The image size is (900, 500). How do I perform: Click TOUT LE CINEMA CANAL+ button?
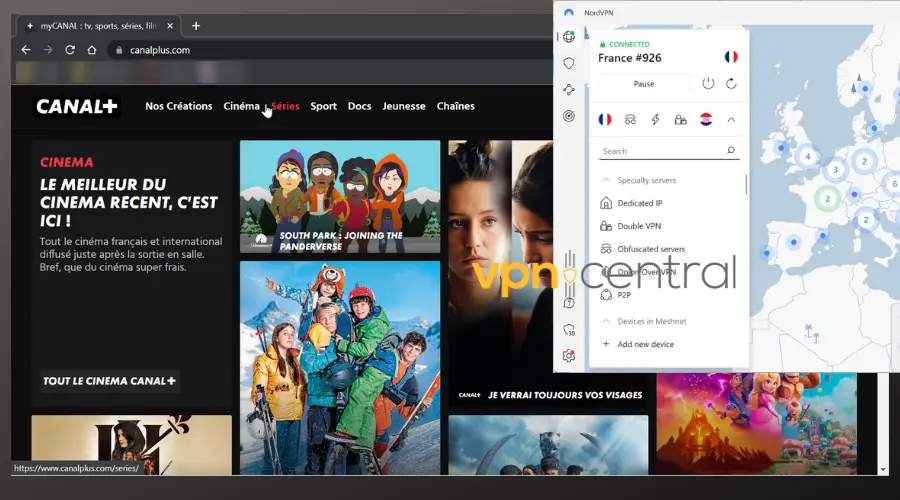coord(109,381)
